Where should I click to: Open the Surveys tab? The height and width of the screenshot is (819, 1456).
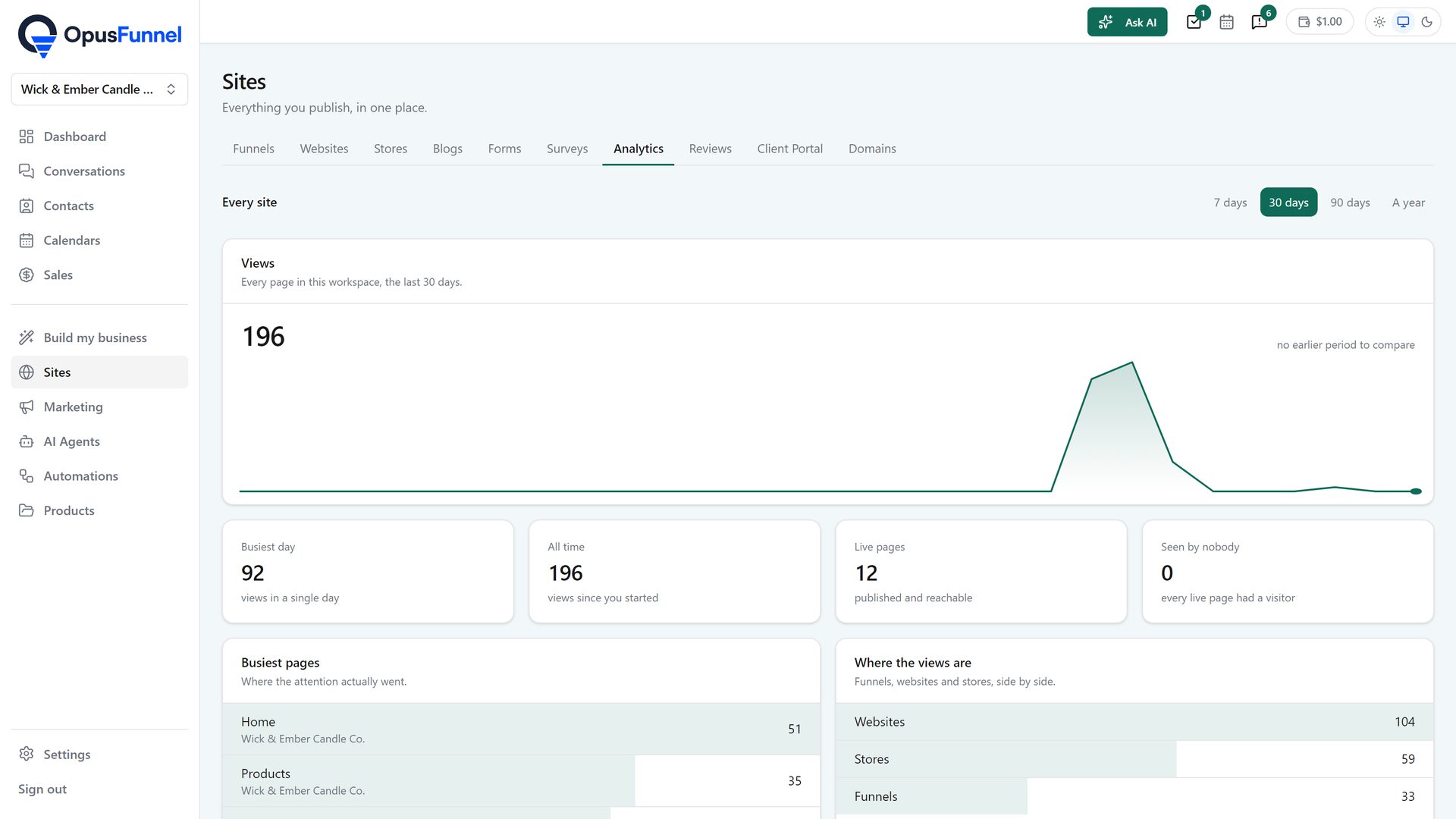(567, 149)
